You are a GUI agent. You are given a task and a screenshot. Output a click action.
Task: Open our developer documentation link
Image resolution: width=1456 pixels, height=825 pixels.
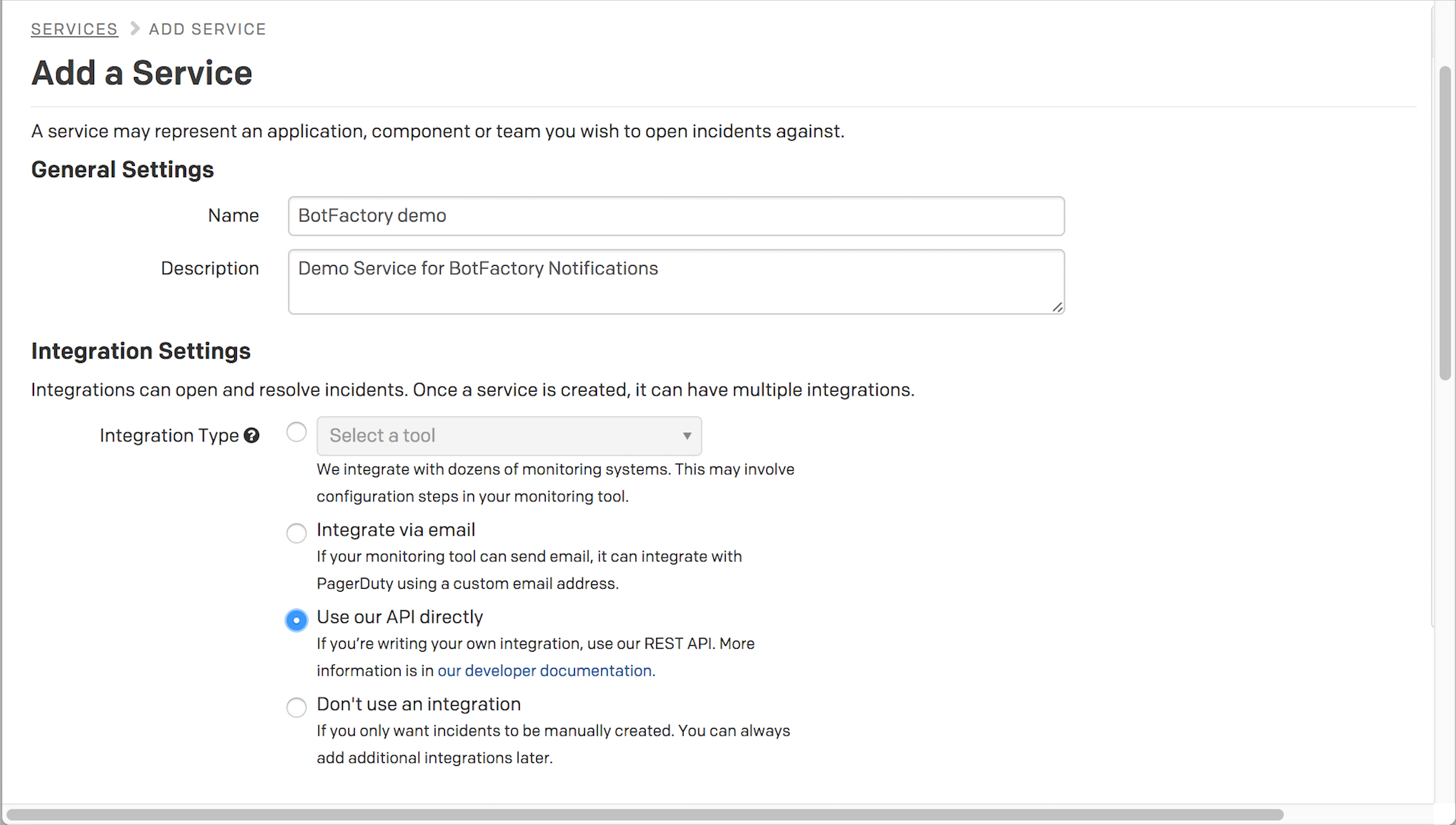[x=545, y=670]
